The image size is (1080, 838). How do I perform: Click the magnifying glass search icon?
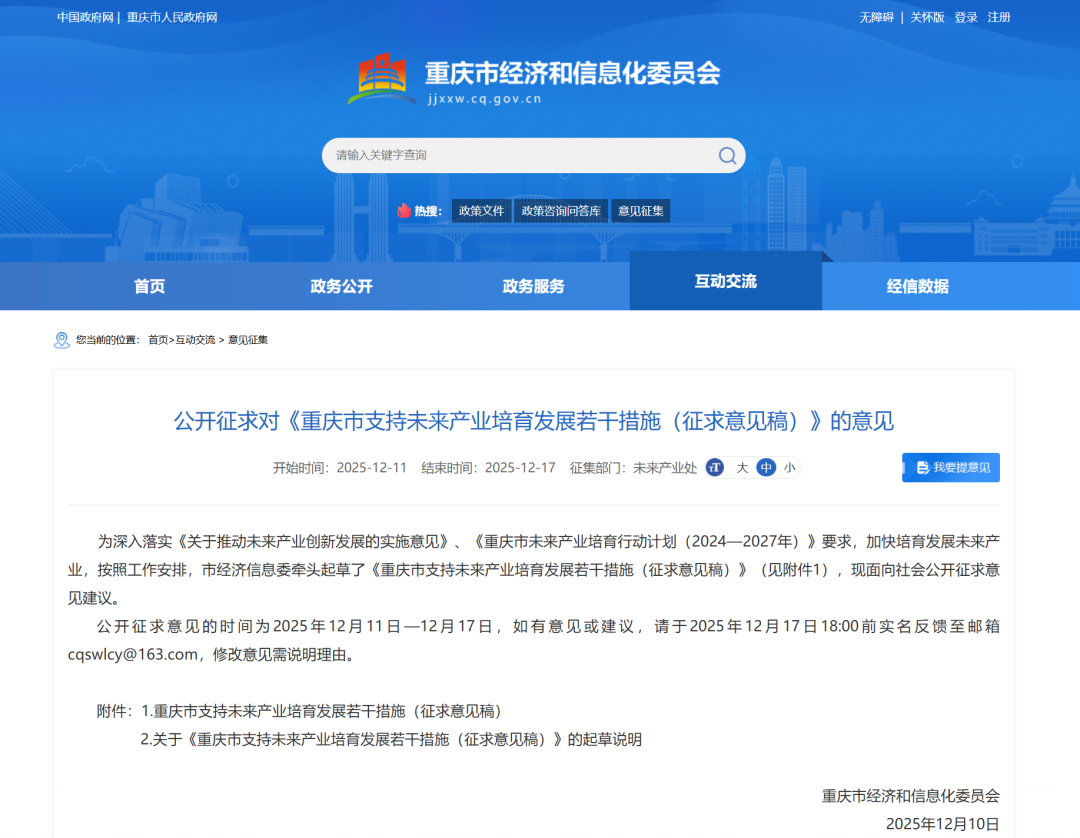[x=727, y=156]
